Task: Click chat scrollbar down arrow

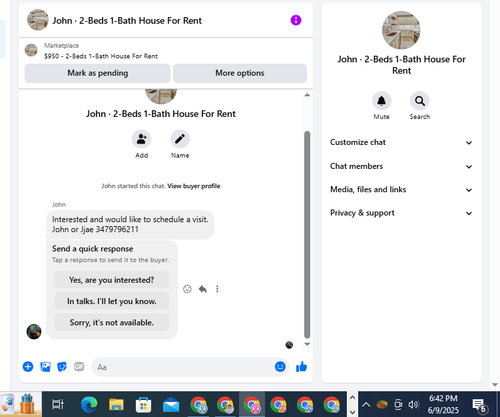Action: point(307,344)
